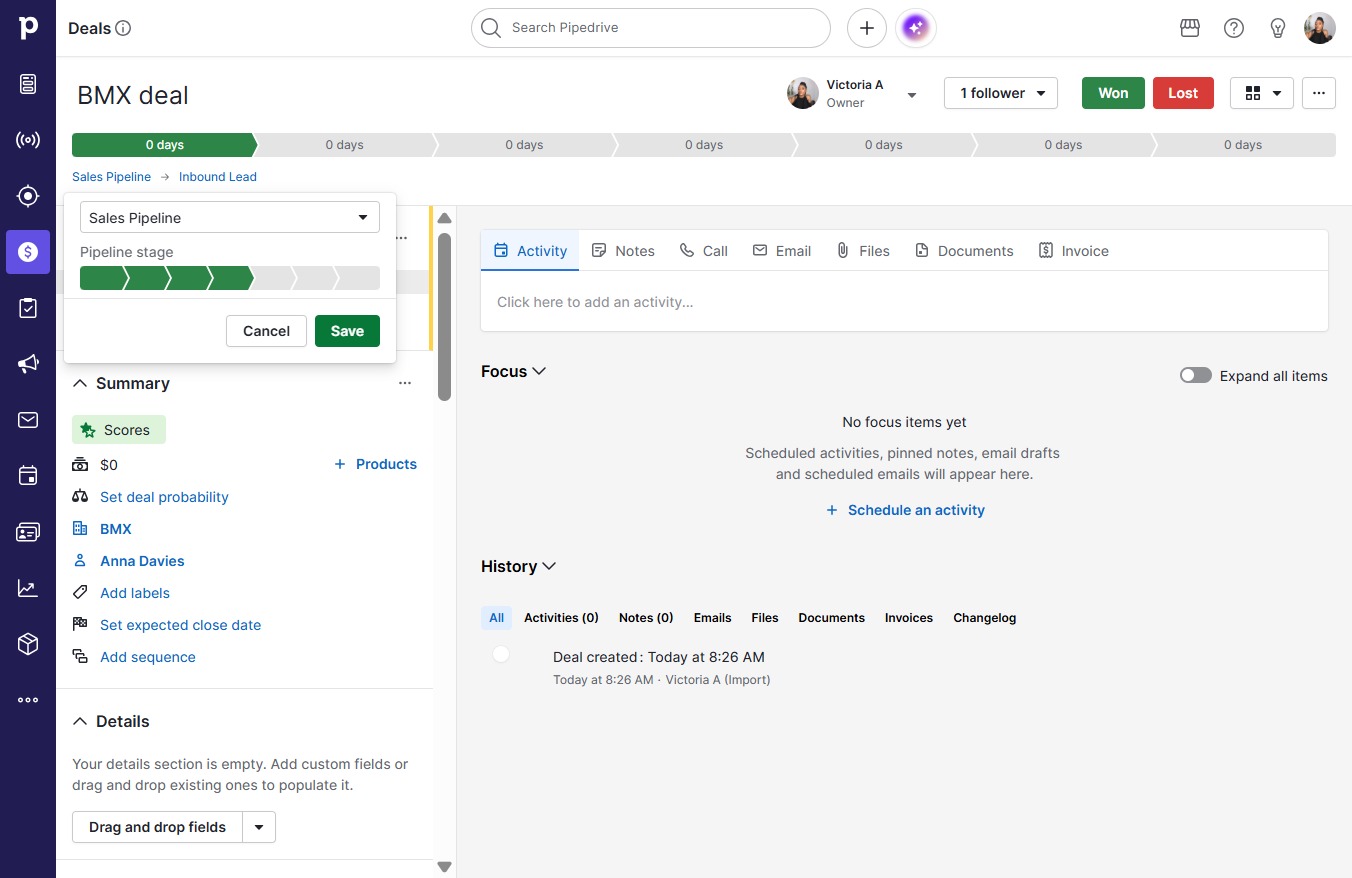Switch to the Notes tab
This screenshot has width=1352, height=878.
pyautogui.click(x=623, y=251)
